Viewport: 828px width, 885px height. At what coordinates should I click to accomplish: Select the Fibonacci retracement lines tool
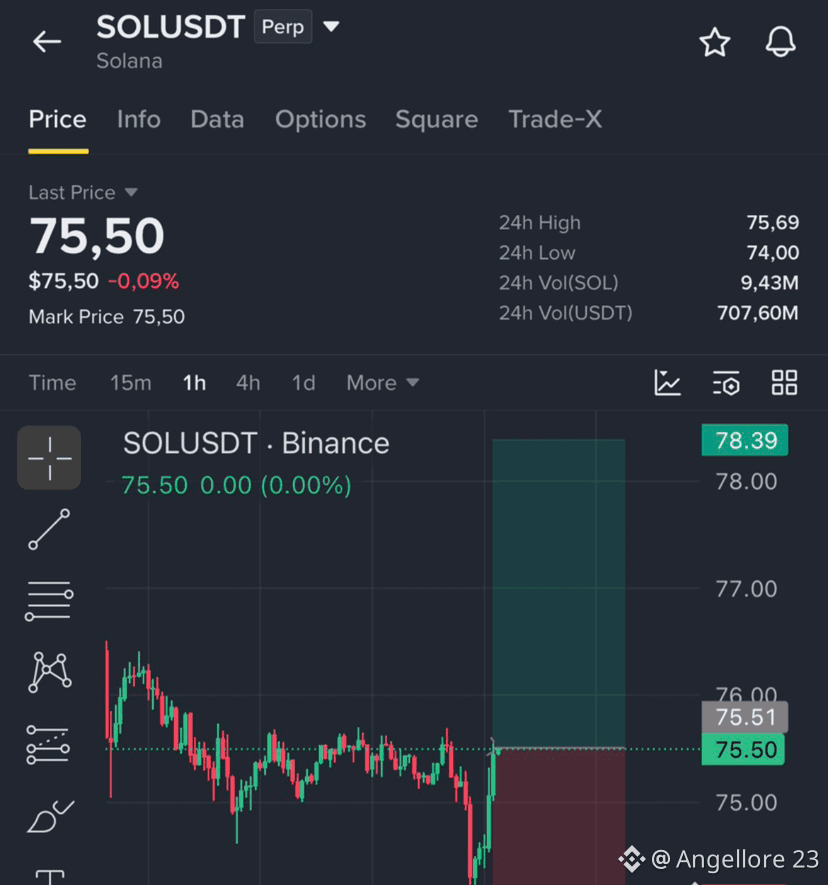pyautogui.click(x=48, y=745)
